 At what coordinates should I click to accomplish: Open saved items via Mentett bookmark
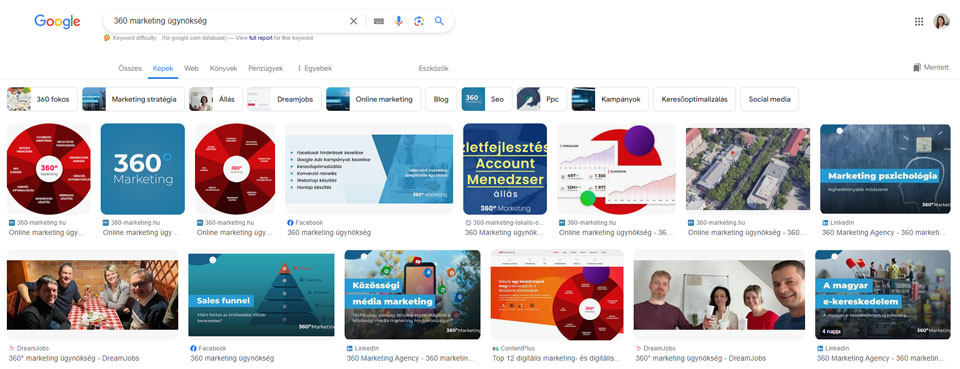(x=931, y=67)
